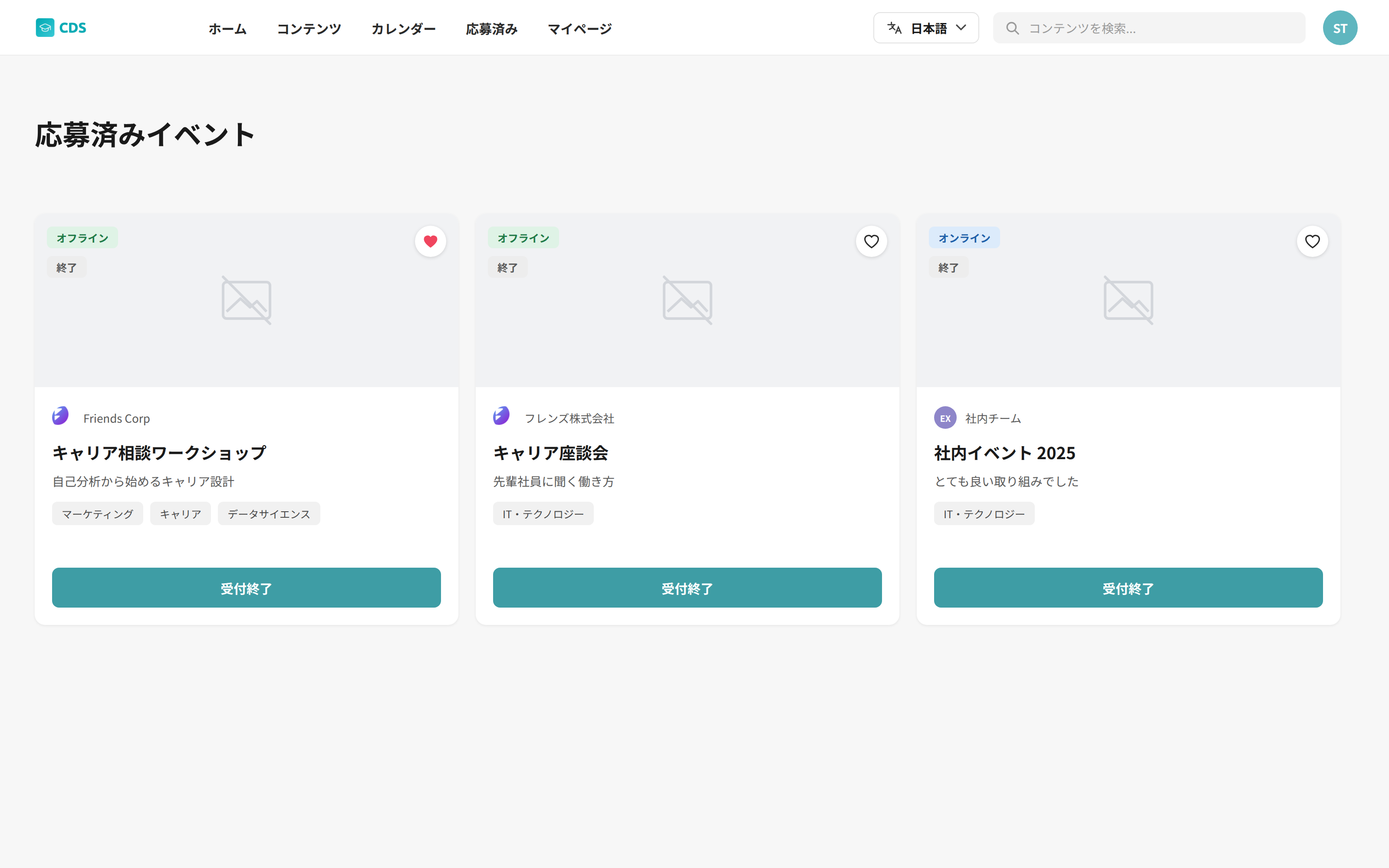Click the 社内チーム organizer name
Image resolution: width=1389 pixels, height=868 pixels.
coord(993,418)
